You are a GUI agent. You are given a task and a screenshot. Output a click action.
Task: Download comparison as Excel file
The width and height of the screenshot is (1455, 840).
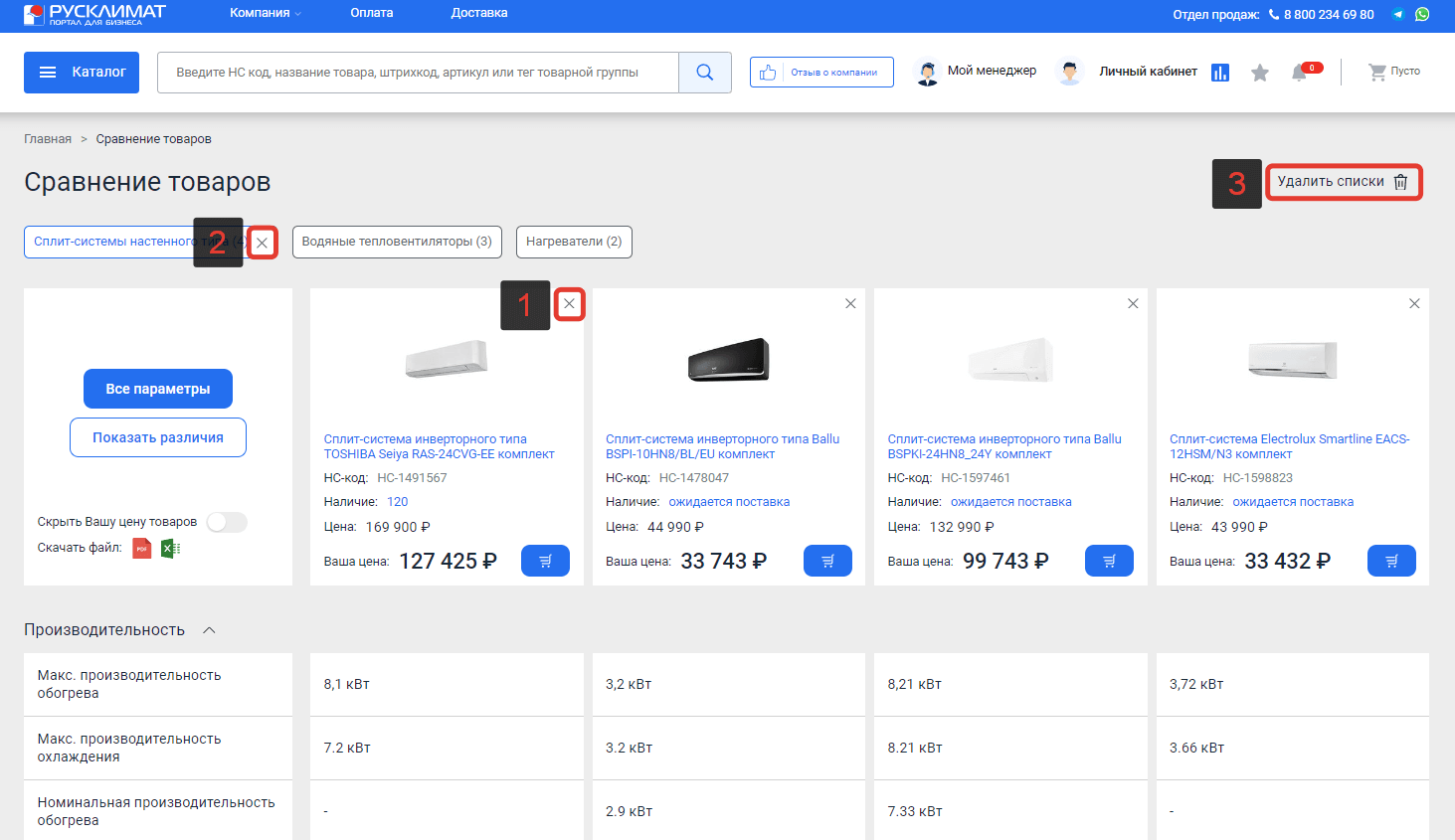(x=170, y=549)
